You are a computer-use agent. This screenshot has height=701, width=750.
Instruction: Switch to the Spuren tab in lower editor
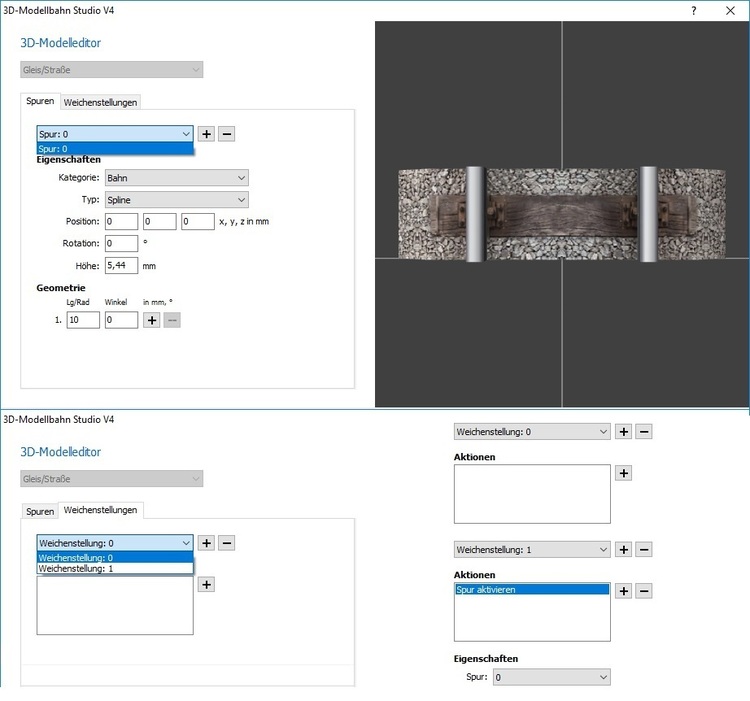tap(40, 511)
